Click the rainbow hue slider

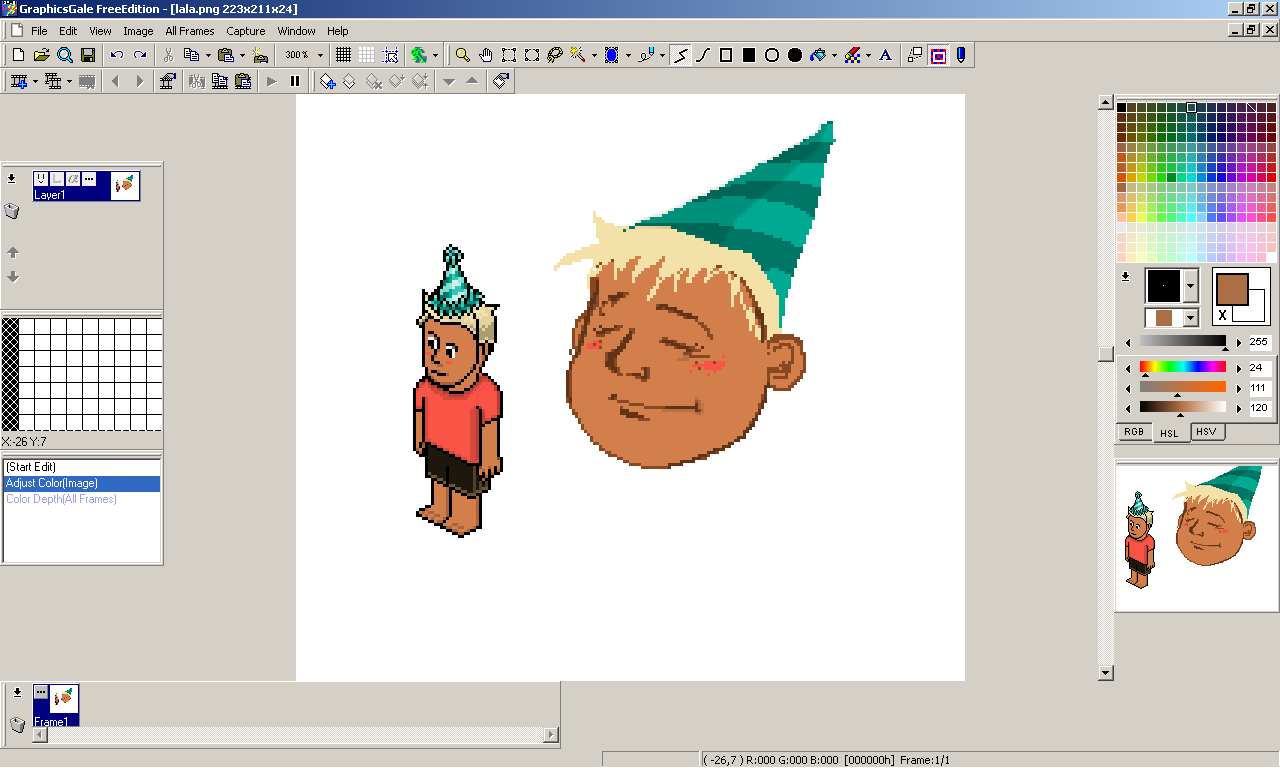tap(1182, 367)
